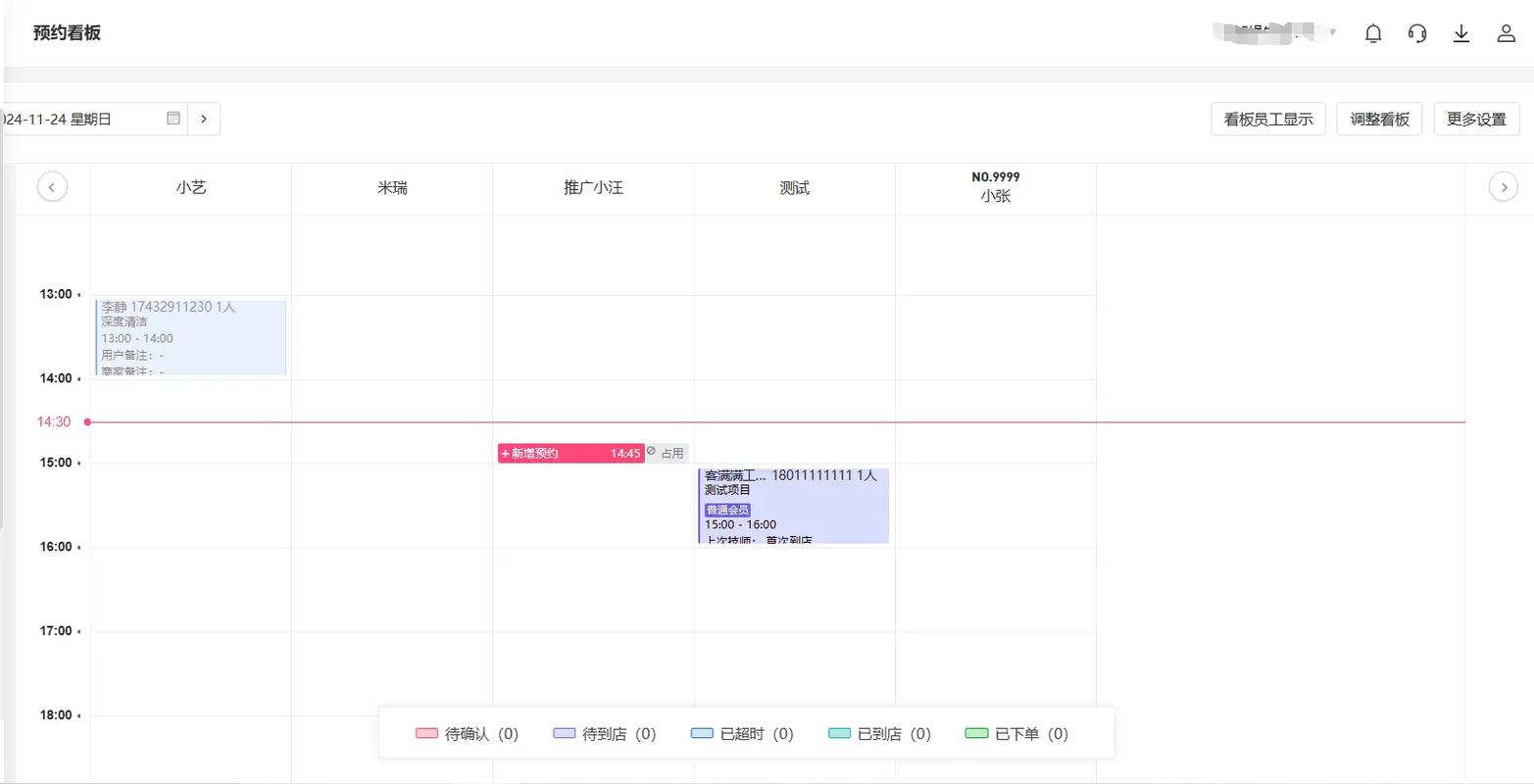Click 调整看板 button
Screen dimensions: 1534x784
(1379, 120)
